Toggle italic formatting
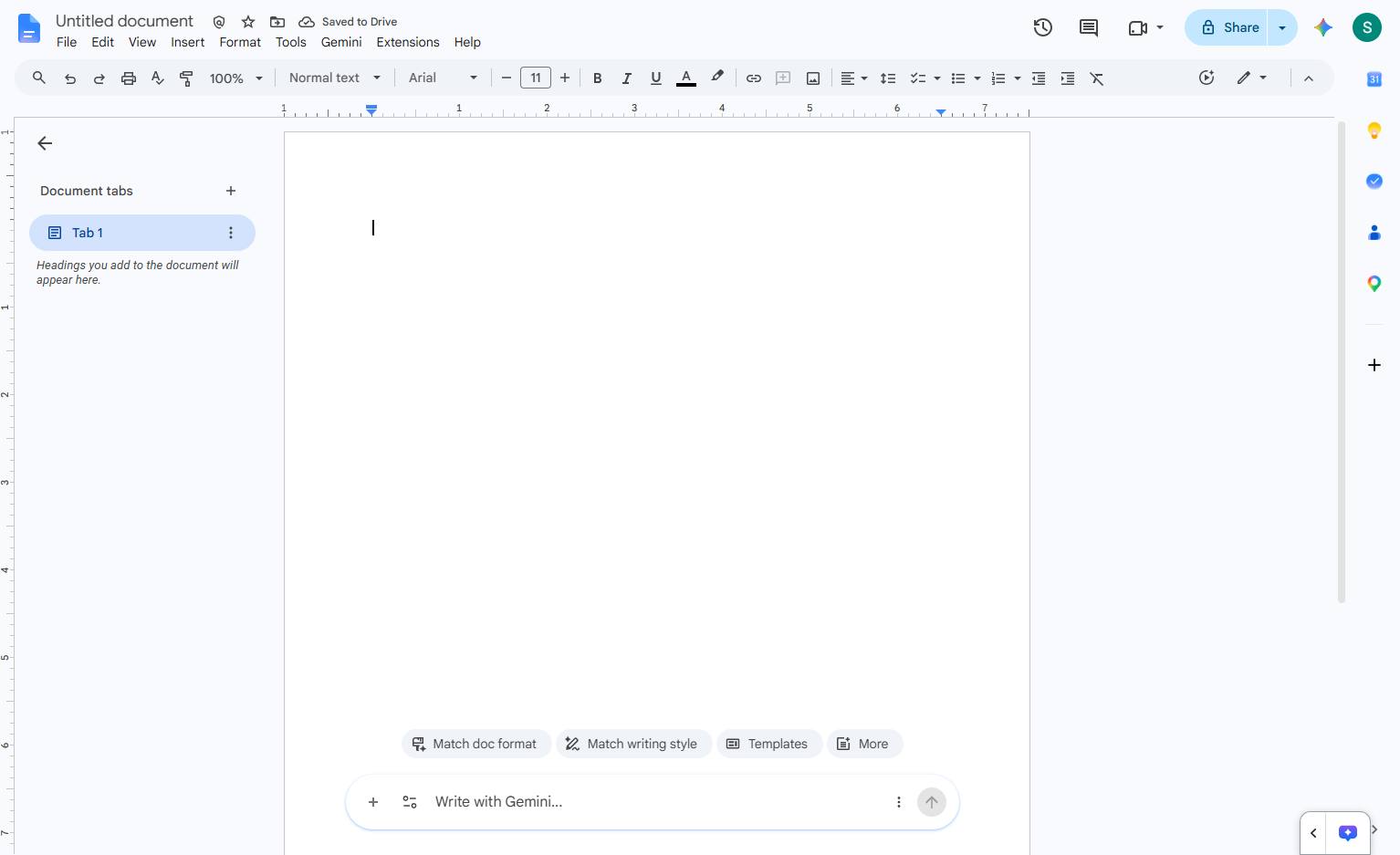This screenshot has height=855, width=1400. (x=627, y=78)
